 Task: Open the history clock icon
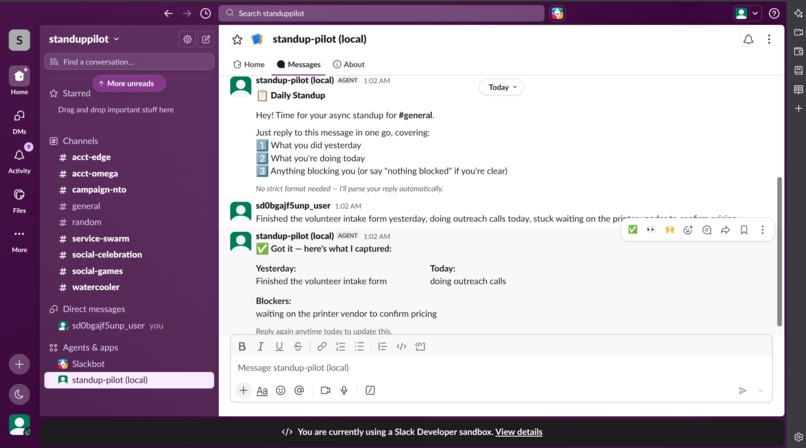(206, 13)
